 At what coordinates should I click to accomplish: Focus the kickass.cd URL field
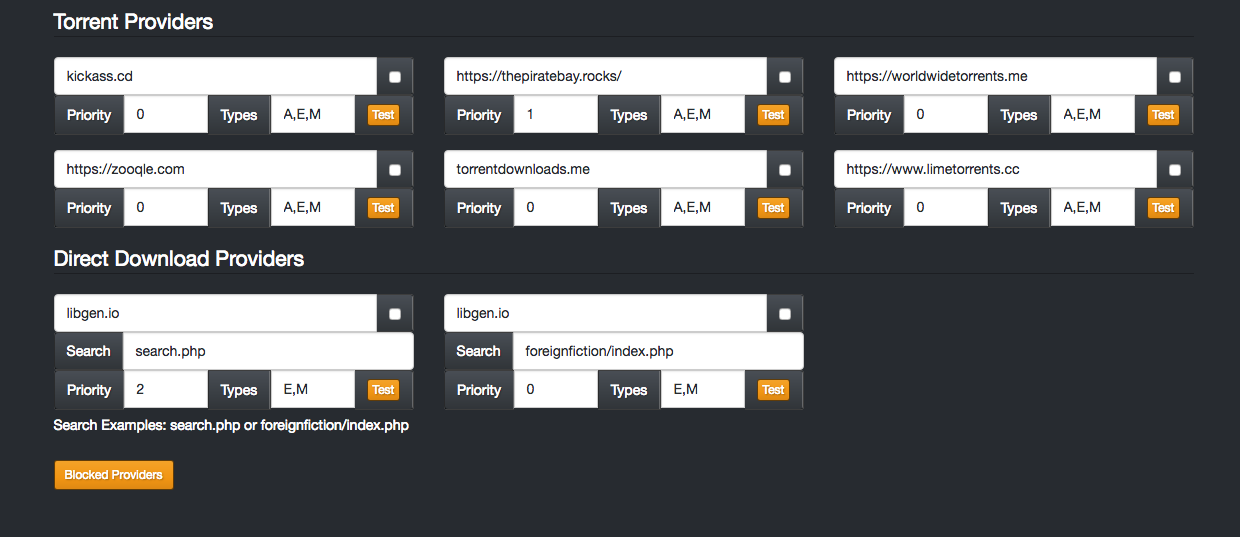coord(215,76)
